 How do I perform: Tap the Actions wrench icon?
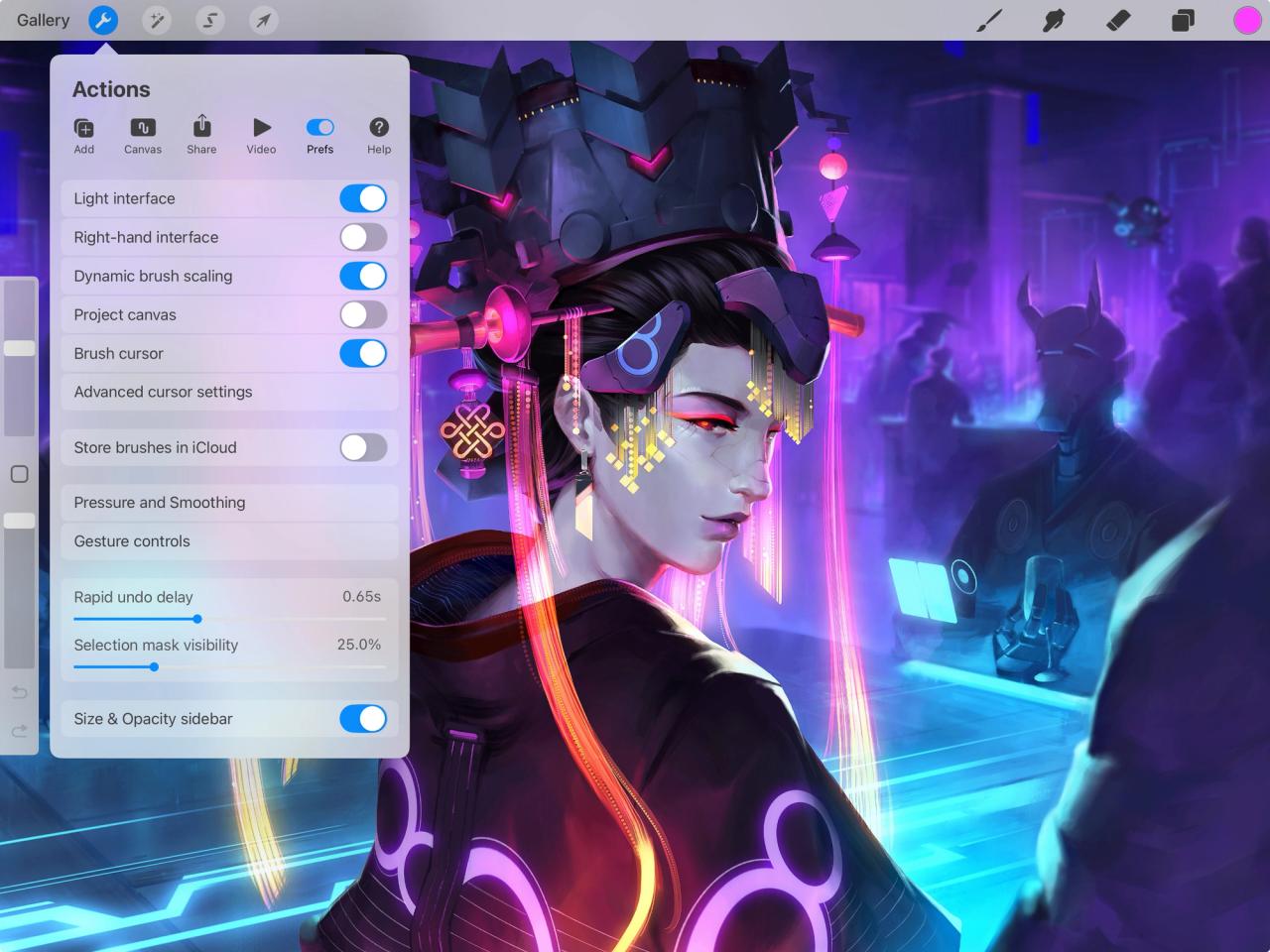tap(103, 20)
